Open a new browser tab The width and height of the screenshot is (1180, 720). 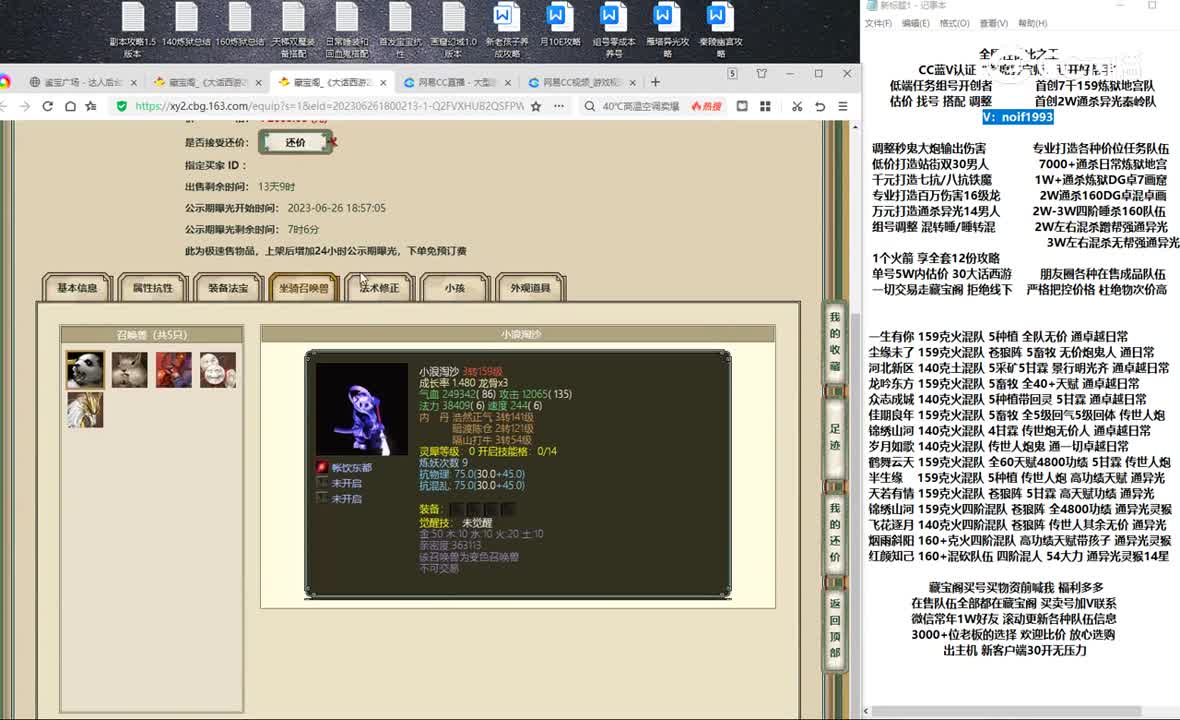655,81
